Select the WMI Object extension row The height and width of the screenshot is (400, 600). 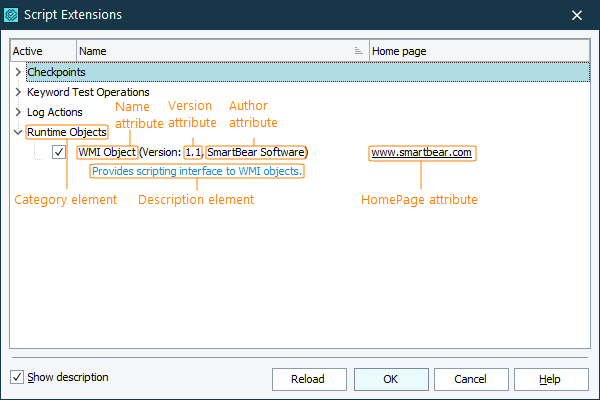[105, 152]
